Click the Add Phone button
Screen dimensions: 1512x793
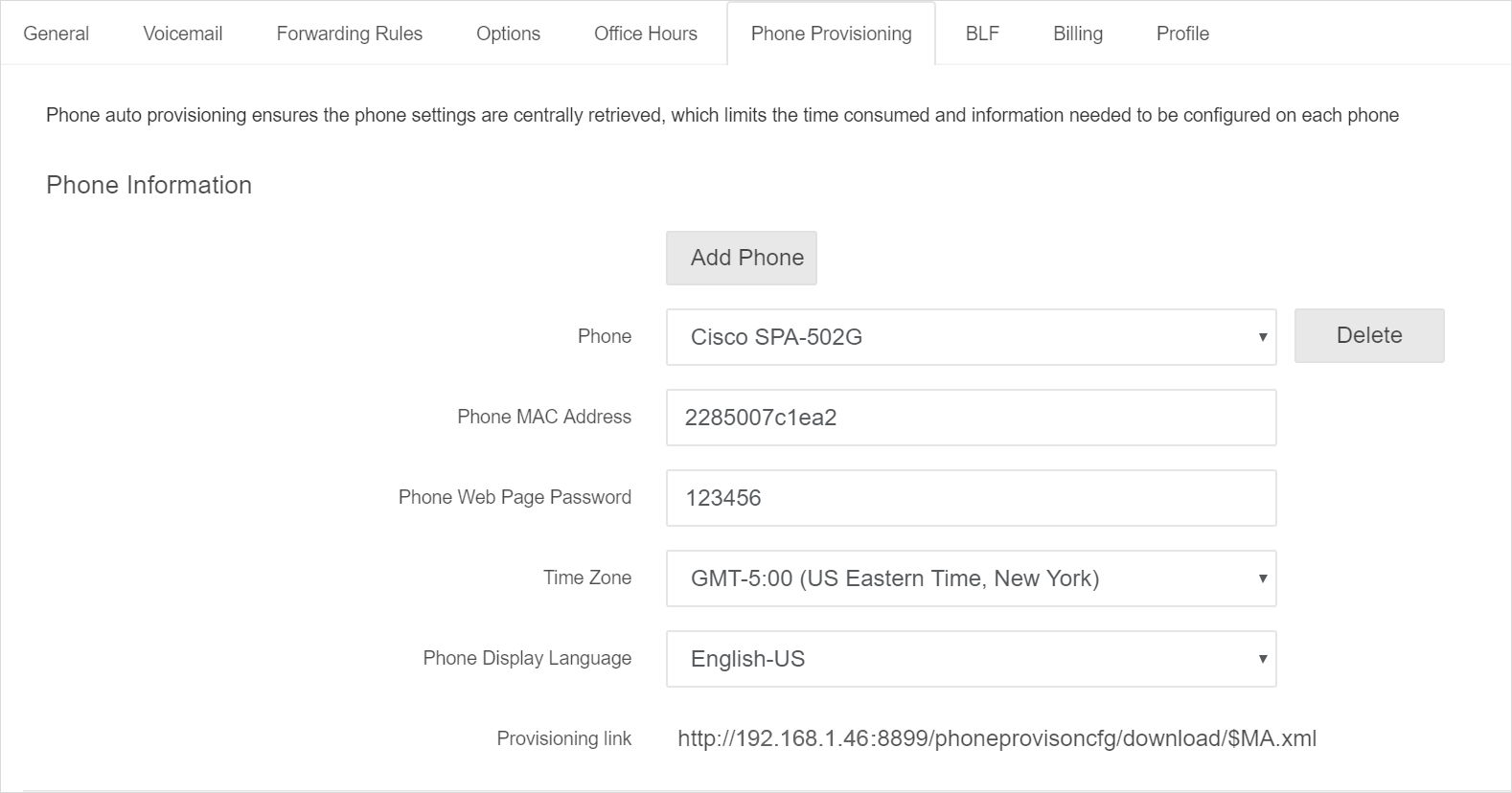[x=742, y=258]
